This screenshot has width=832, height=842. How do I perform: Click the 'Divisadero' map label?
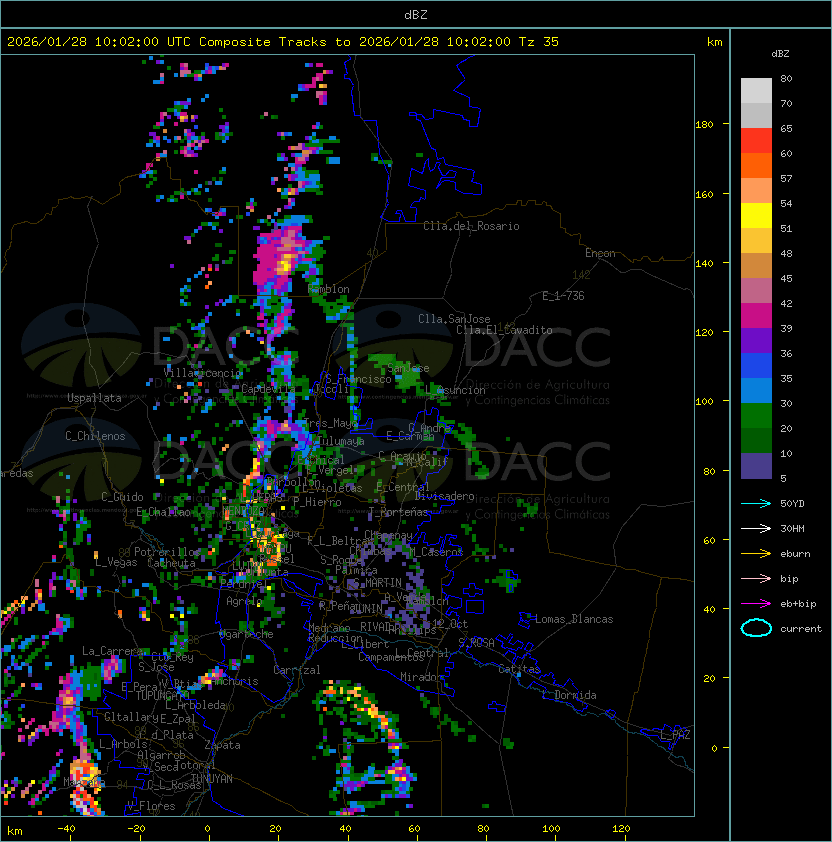click(x=444, y=496)
